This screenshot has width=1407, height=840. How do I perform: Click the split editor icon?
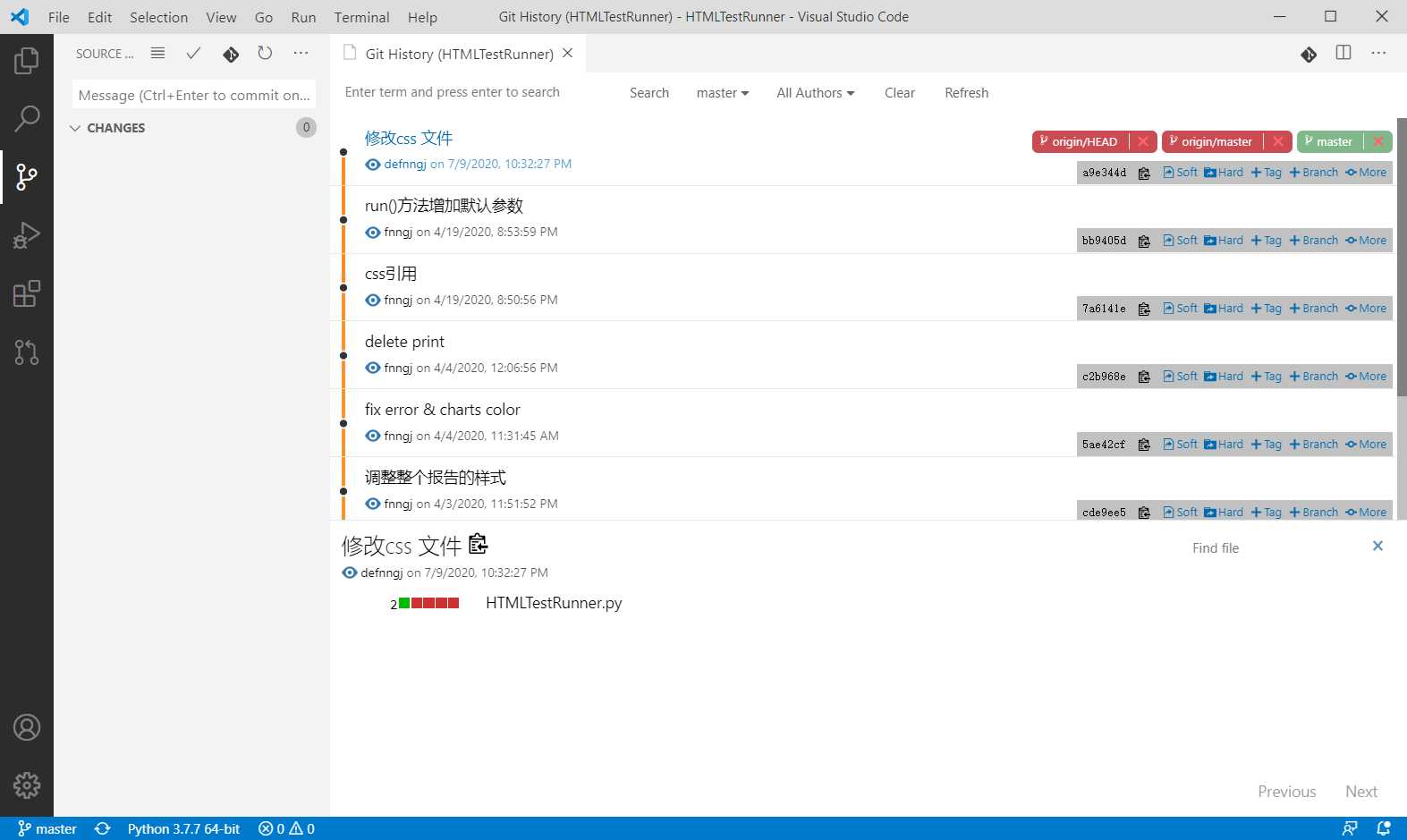tap(1343, 53)
